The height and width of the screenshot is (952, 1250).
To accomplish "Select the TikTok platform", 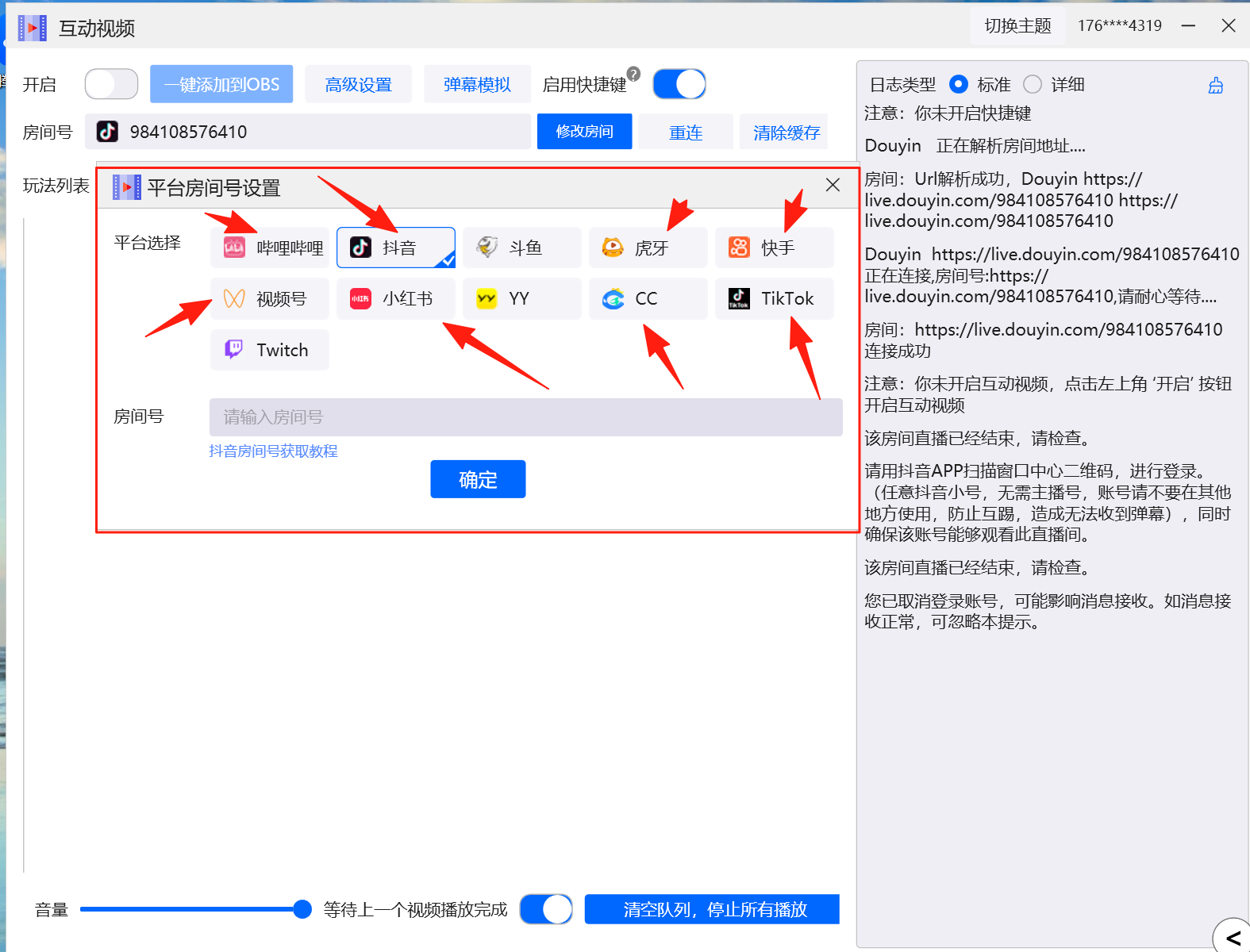I will tap(775, 298).
